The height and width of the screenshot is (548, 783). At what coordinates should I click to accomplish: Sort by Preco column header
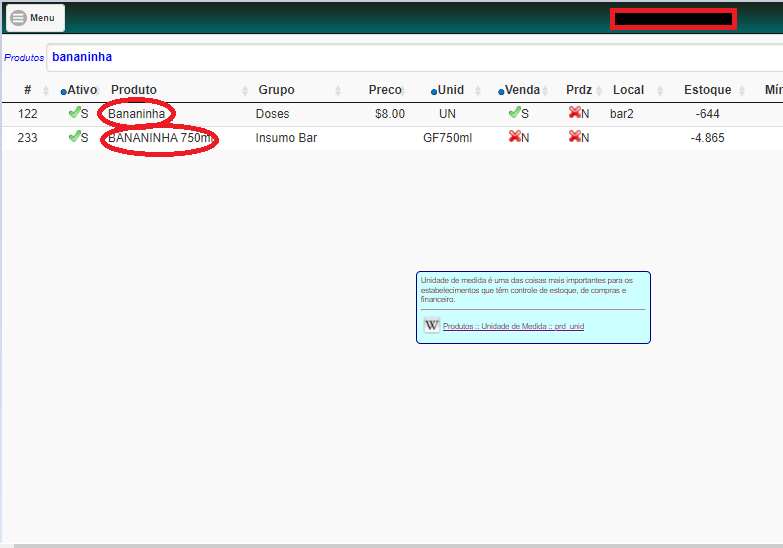coord(385,90)
